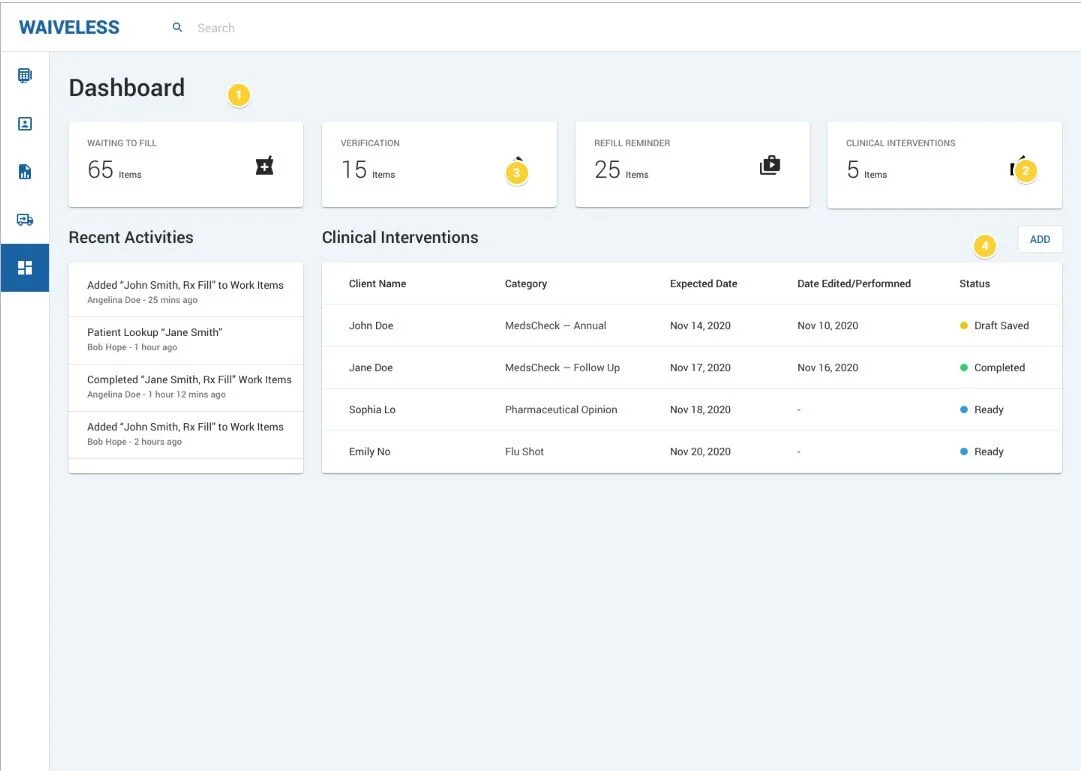1081x771 pixels.
Task: Open Completed "Jane Smith, Rx Fill" activity
Action: tap(185, 386)
